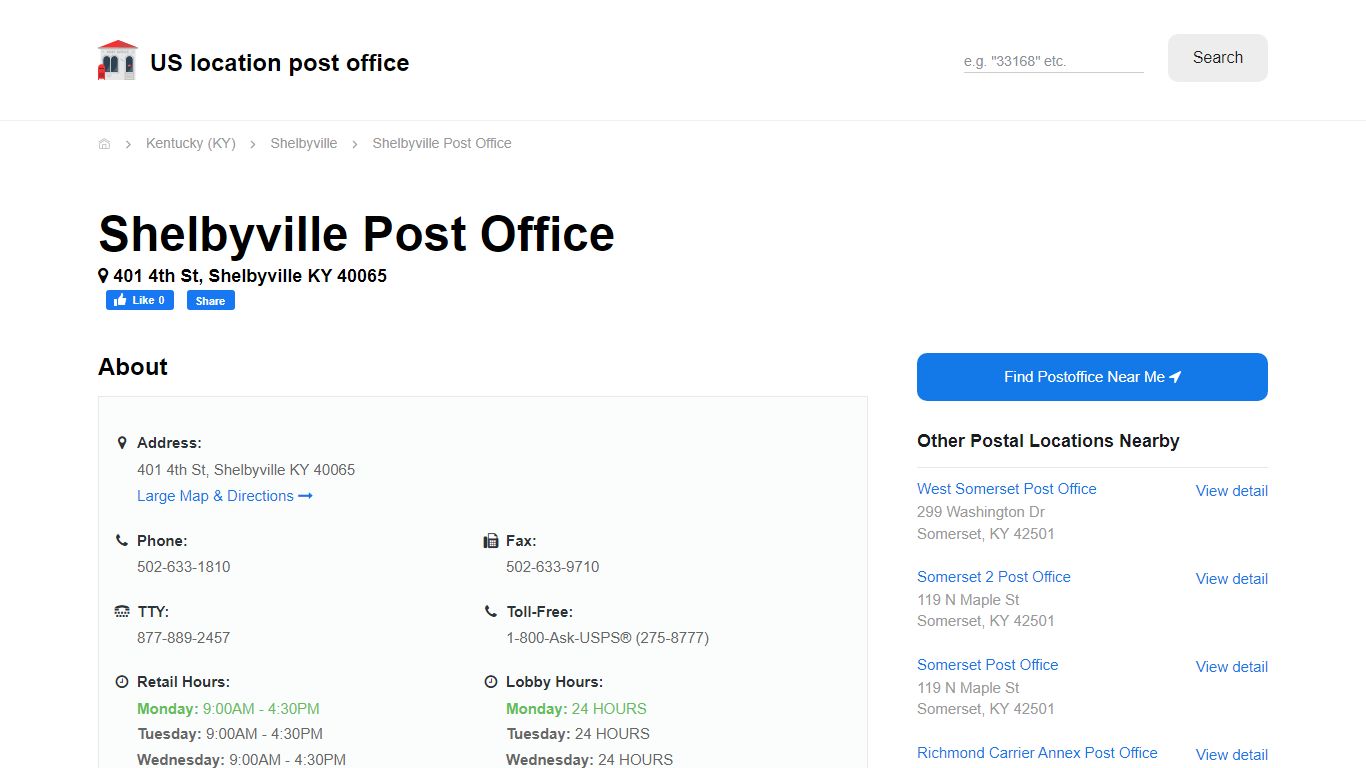Click Other Postal Locations Nearby heading

(1048, 441)
